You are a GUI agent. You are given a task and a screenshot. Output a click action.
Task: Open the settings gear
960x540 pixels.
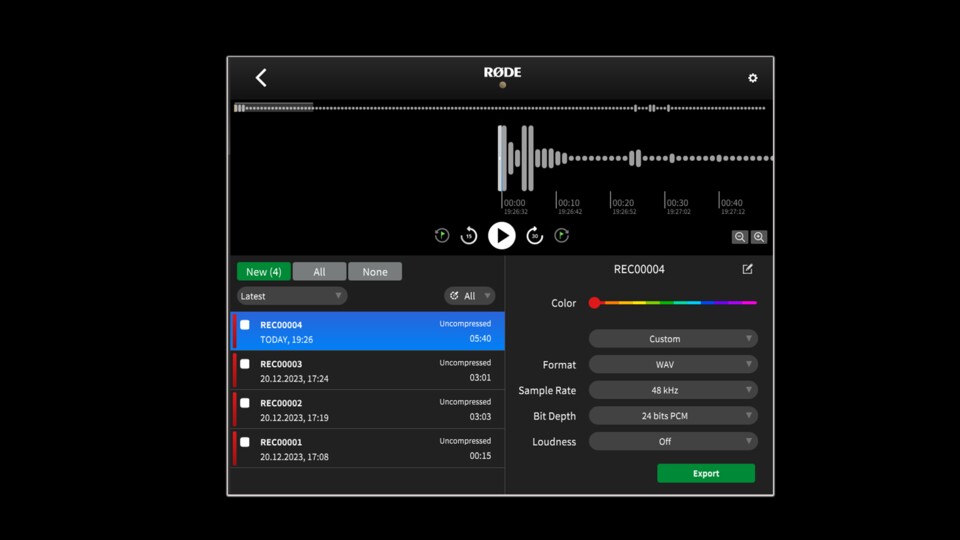coord(753,78)
